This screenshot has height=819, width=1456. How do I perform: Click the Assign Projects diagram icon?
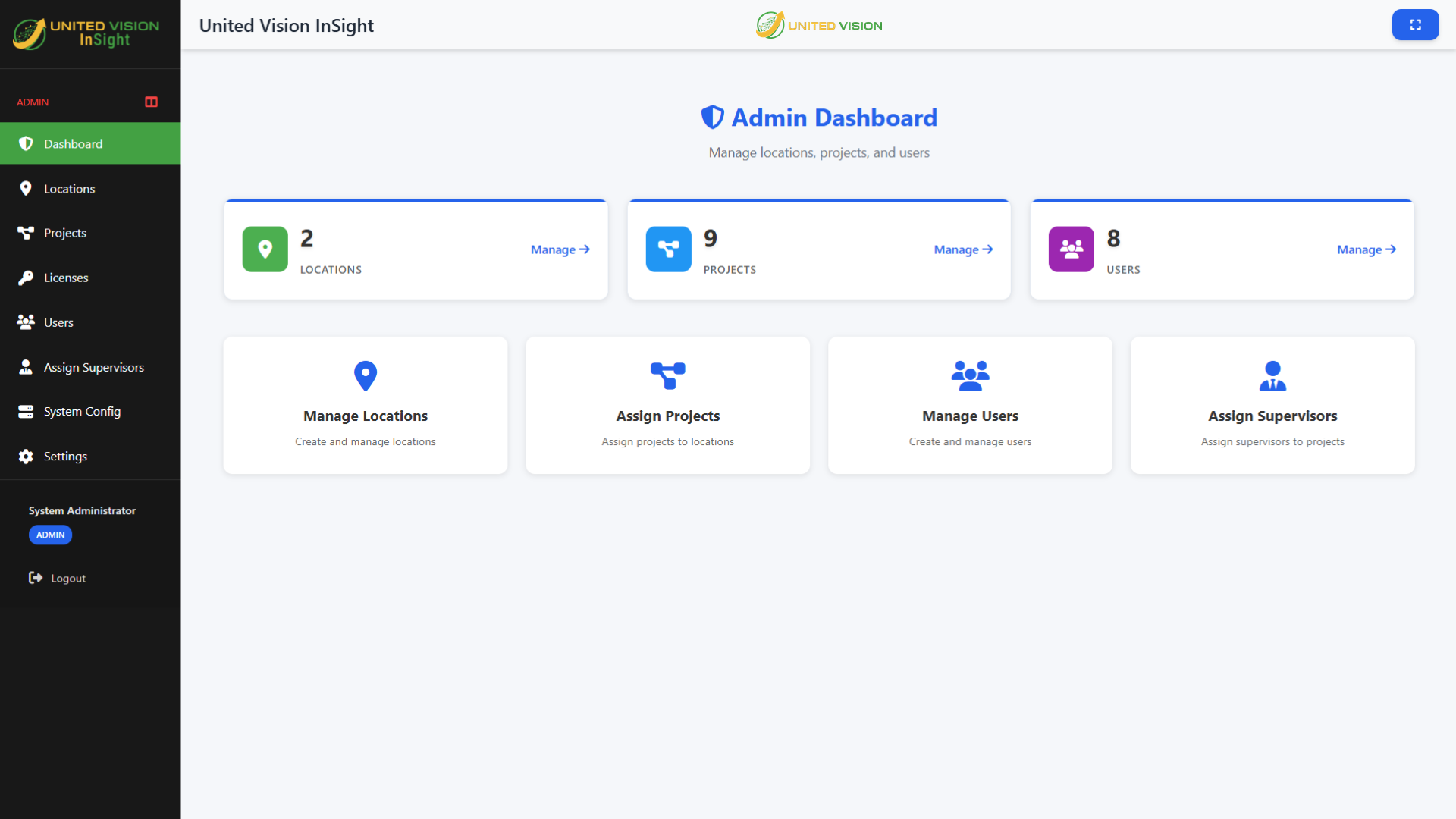pyautogui.click(x=668, y=375)
